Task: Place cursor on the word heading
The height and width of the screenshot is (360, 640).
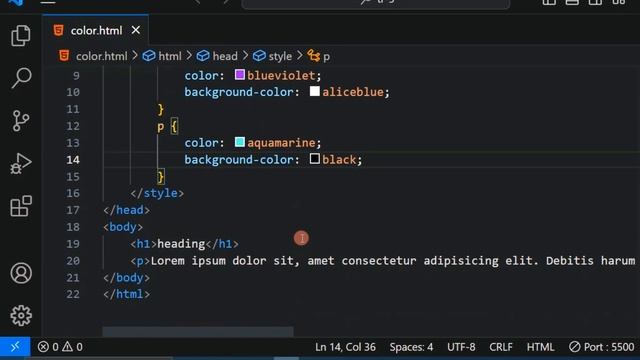Action: click(x=181, y=244)
